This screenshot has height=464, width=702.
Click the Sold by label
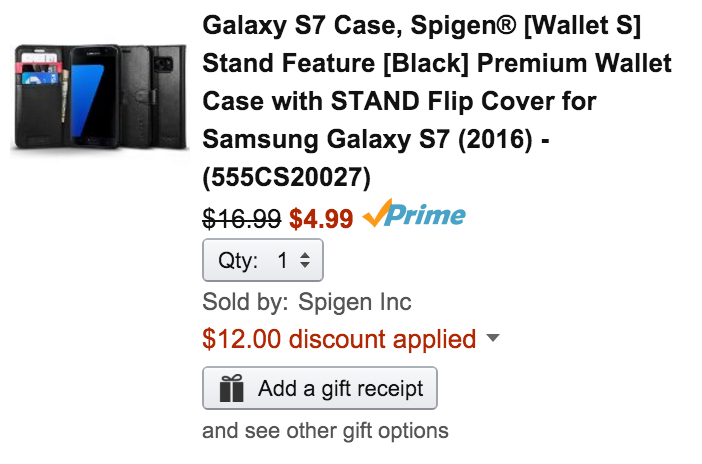[x=245, y=302]
